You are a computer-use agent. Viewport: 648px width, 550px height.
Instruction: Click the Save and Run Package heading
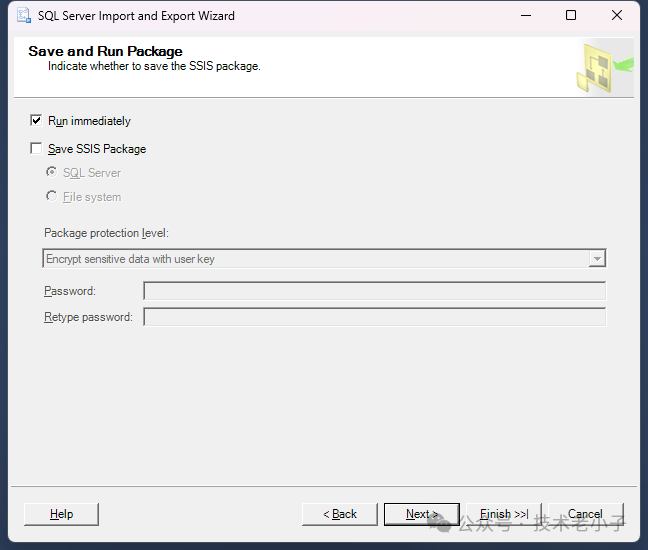[x=105, y=51]
